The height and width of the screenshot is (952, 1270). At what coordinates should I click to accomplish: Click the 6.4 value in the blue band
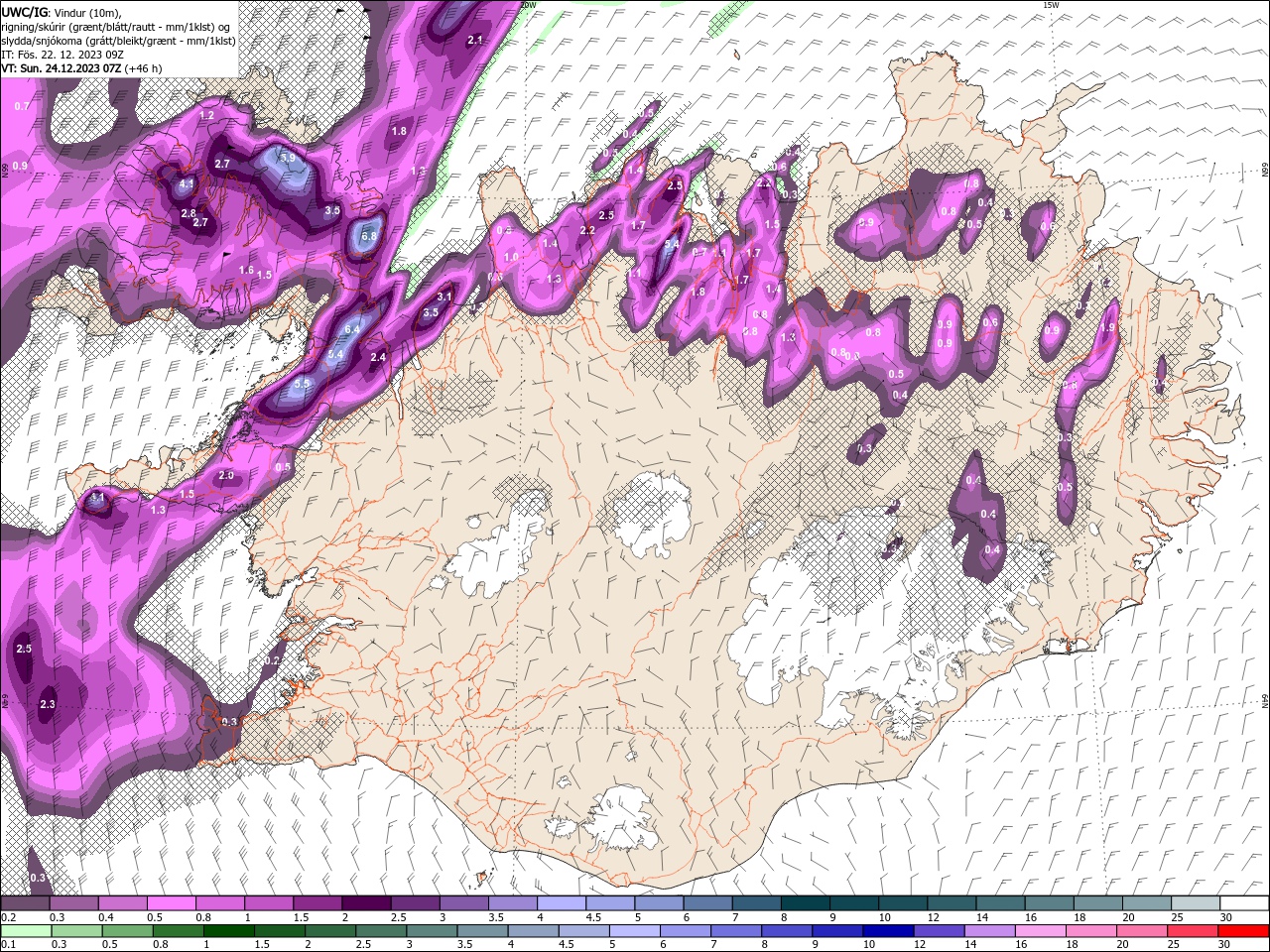[x=351, y=329]
